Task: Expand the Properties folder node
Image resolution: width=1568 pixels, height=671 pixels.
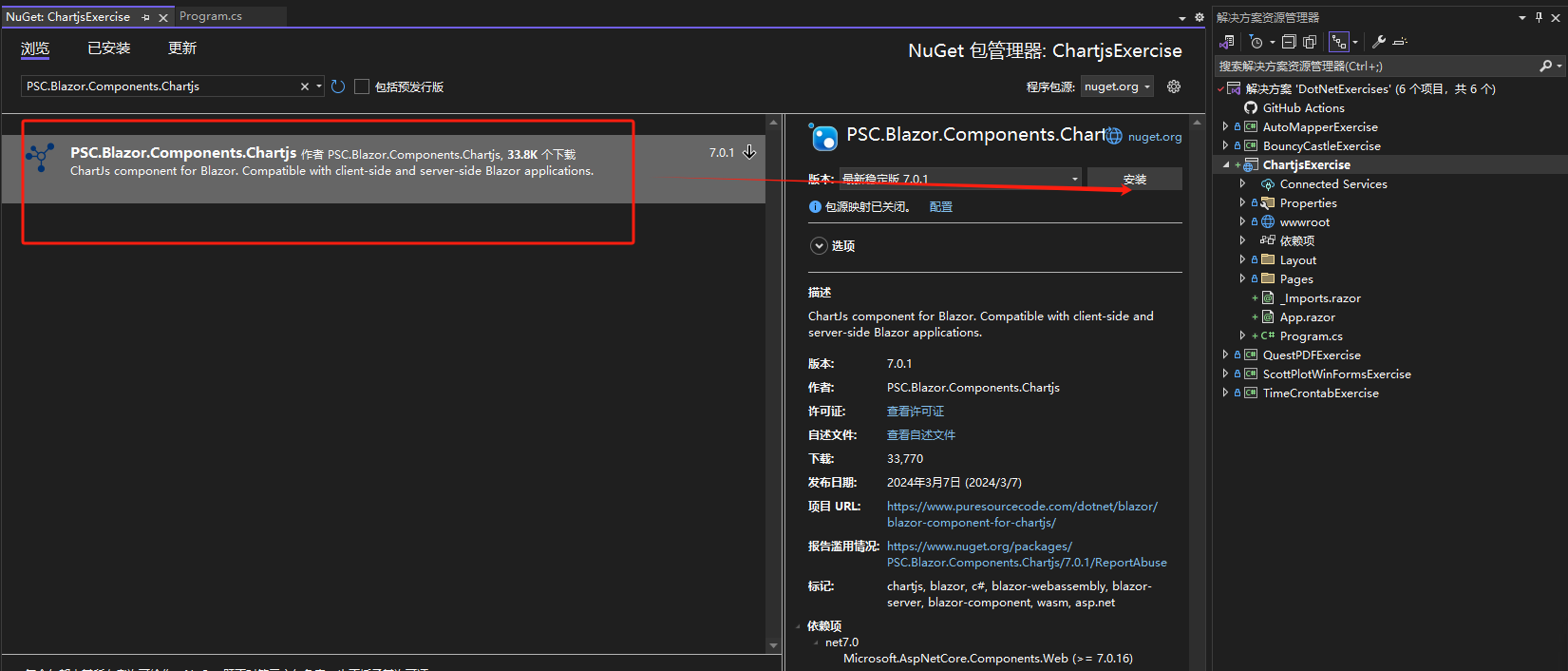Action: coord(1242,202)
